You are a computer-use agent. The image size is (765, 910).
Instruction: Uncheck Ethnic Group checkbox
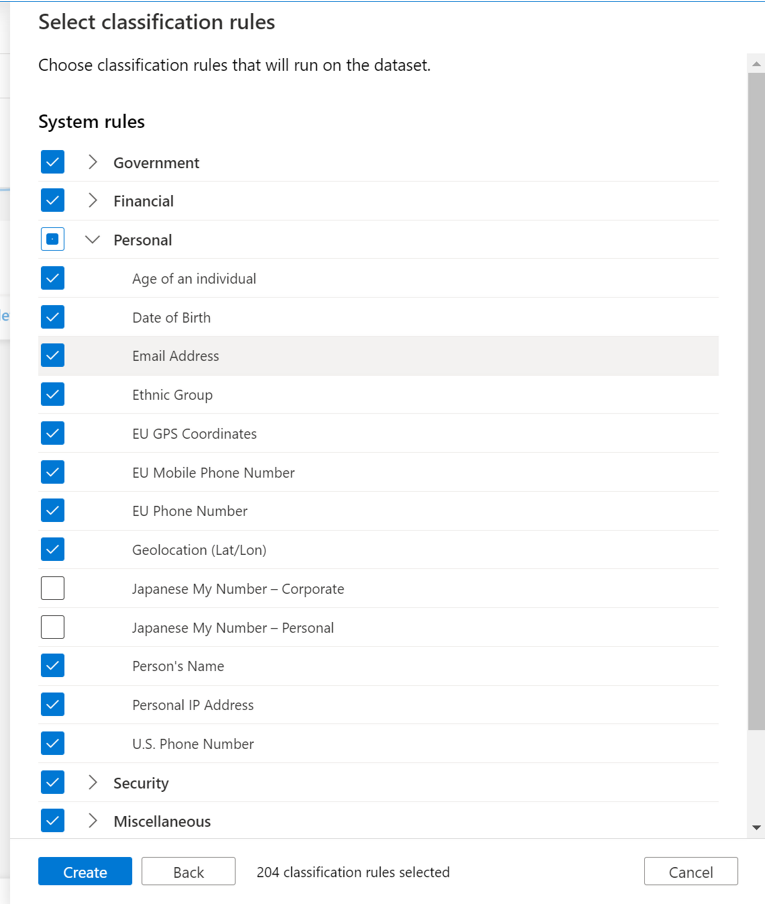pos(52,394)
